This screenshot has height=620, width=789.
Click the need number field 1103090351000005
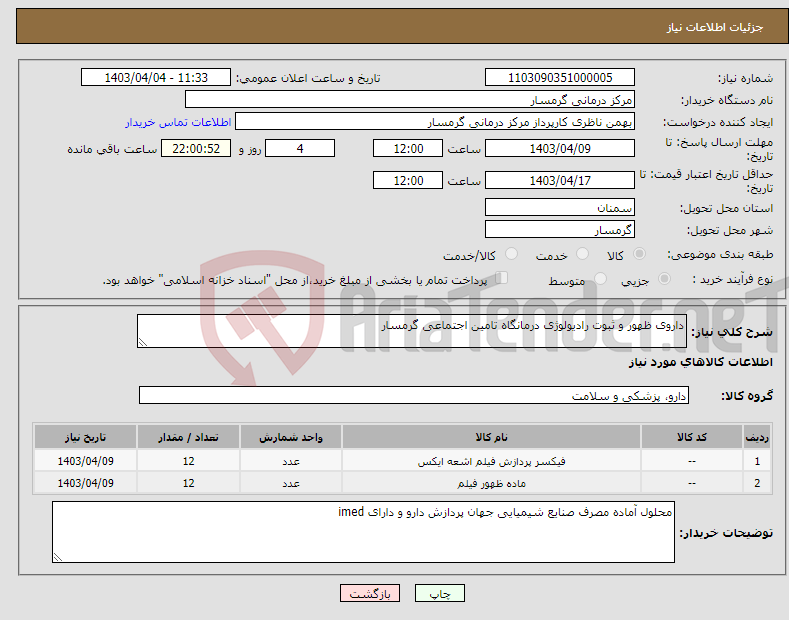click(560, 78)
